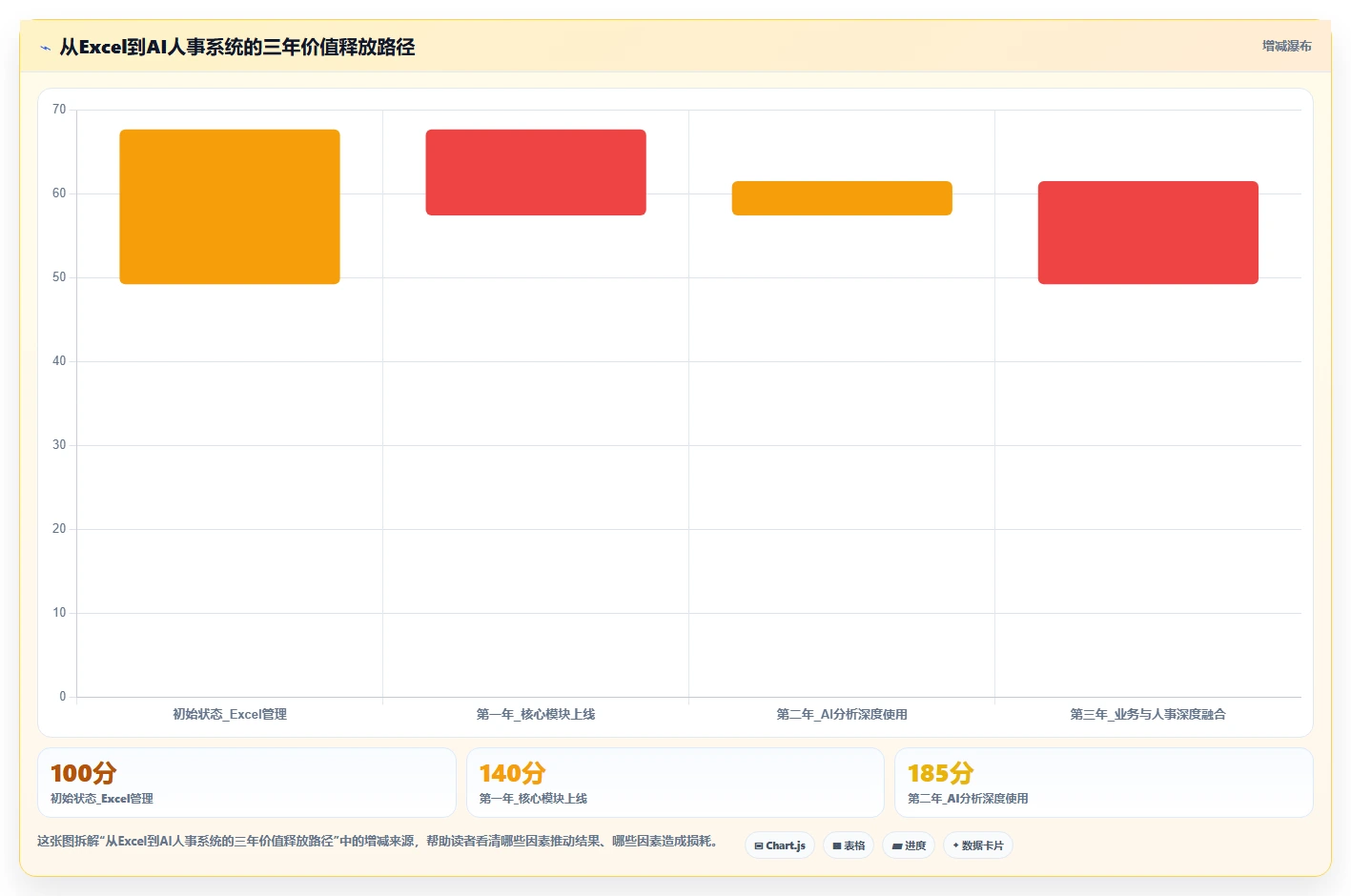The width and height of the screenshot is (1351, 896).
Task: Click the 增减瀑布 tag label
Action: click(x=1286, y=46)
